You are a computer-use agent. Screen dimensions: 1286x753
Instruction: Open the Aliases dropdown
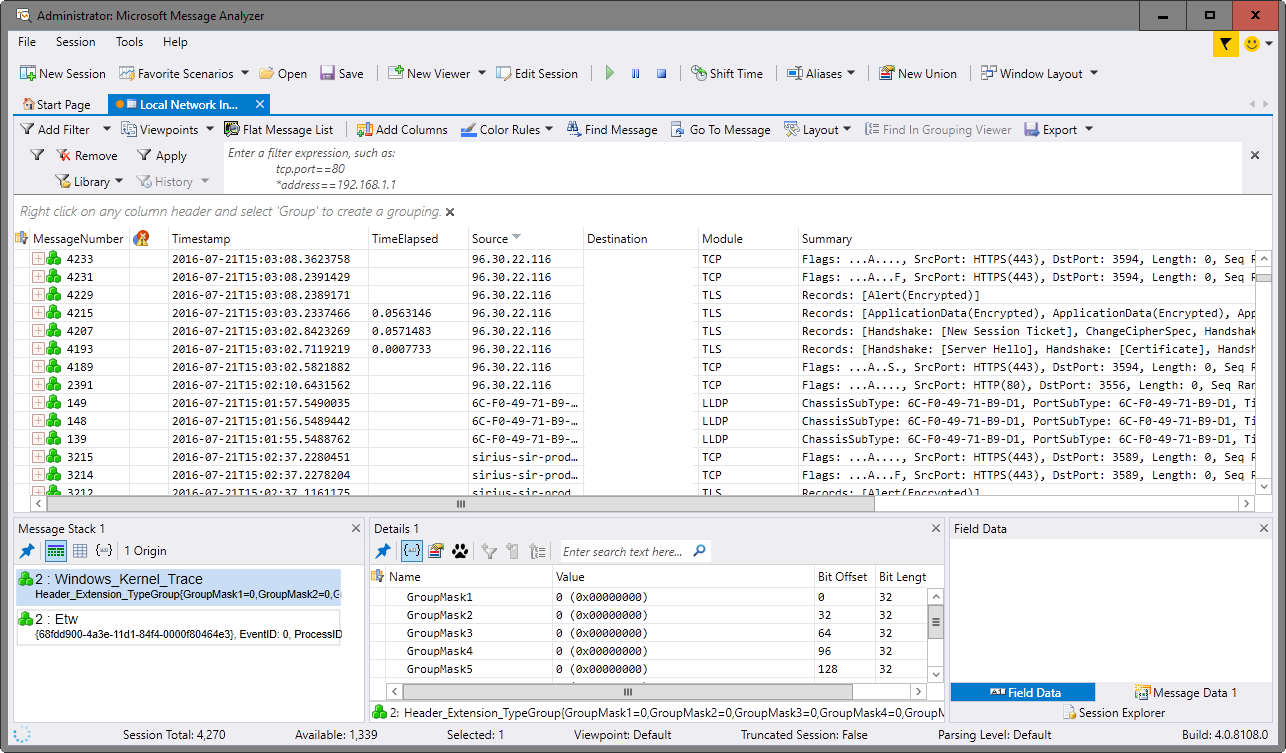coord(851,73)
